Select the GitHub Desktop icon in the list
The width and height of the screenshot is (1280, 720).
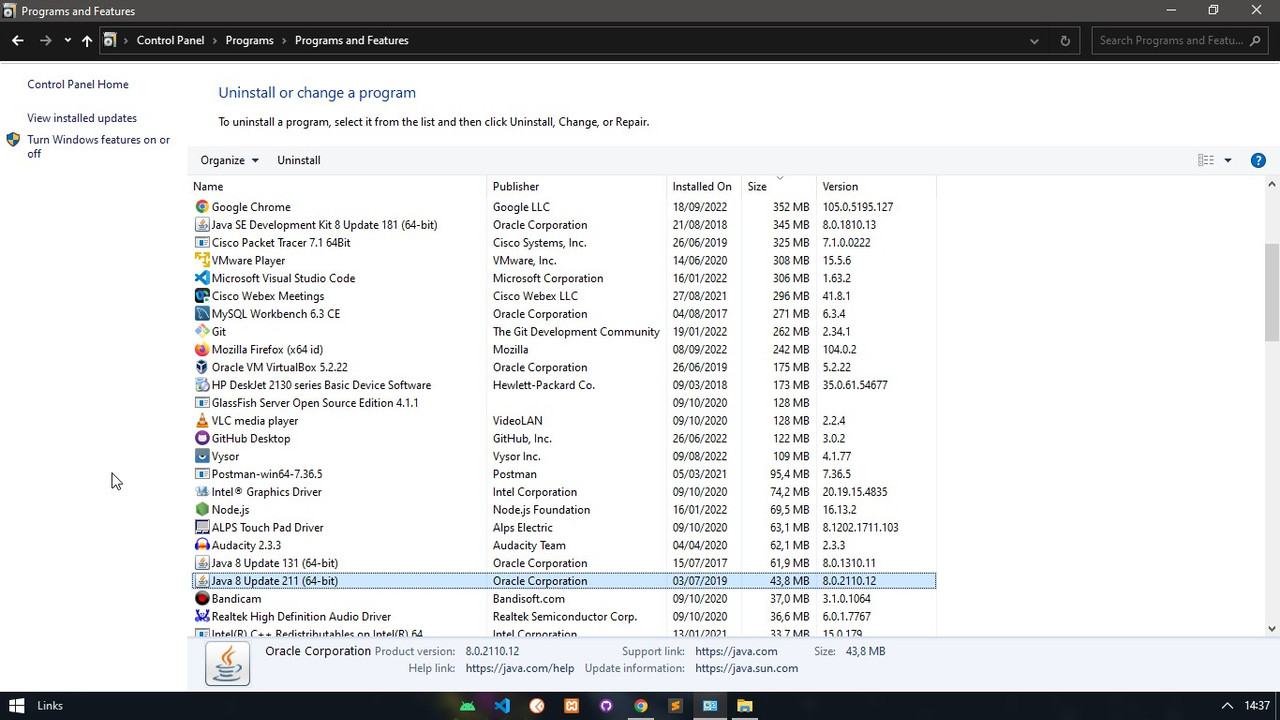click(x=202, y=438)
